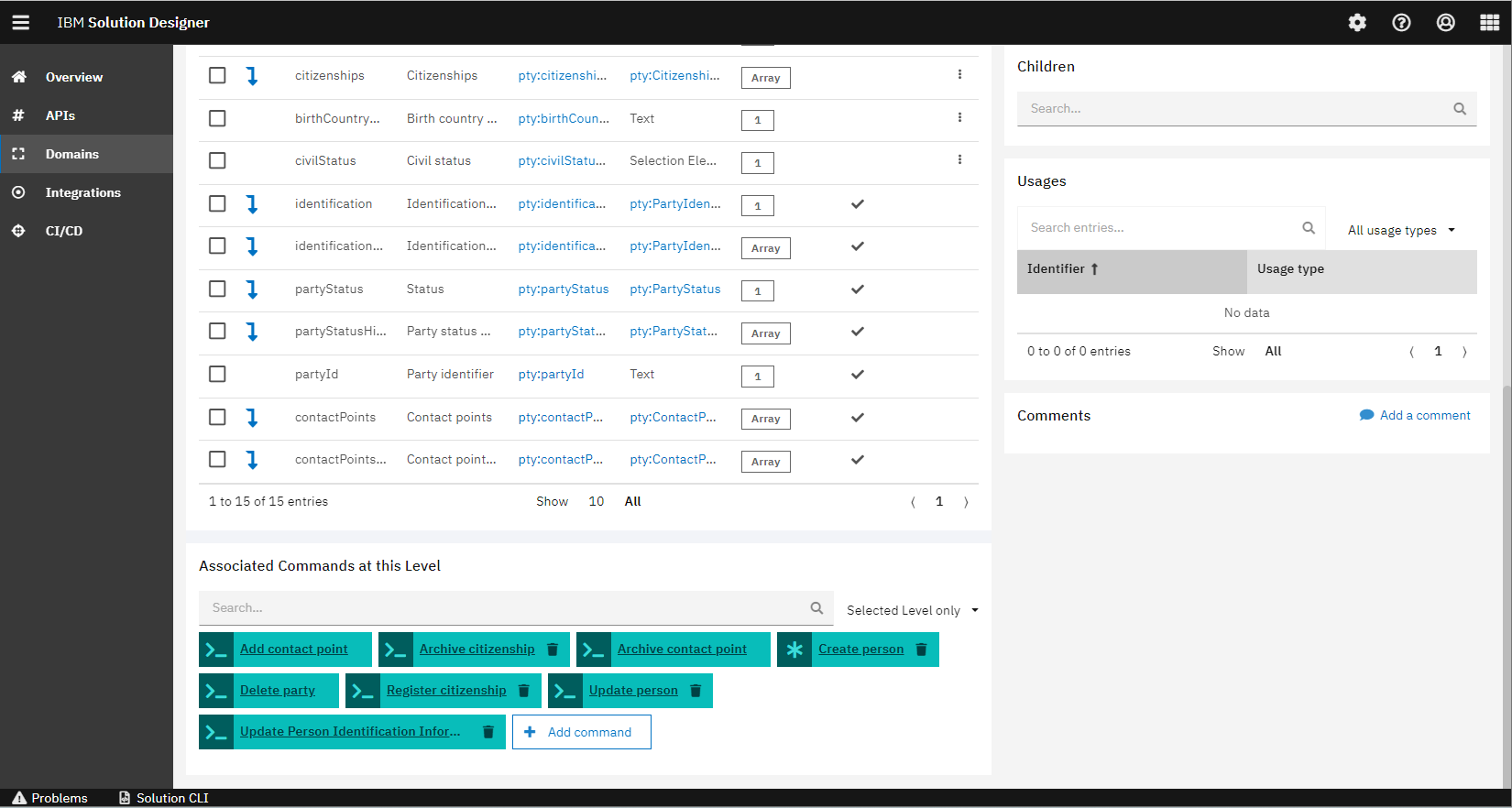Go to Integrations in the sidebar

(82, 192)
